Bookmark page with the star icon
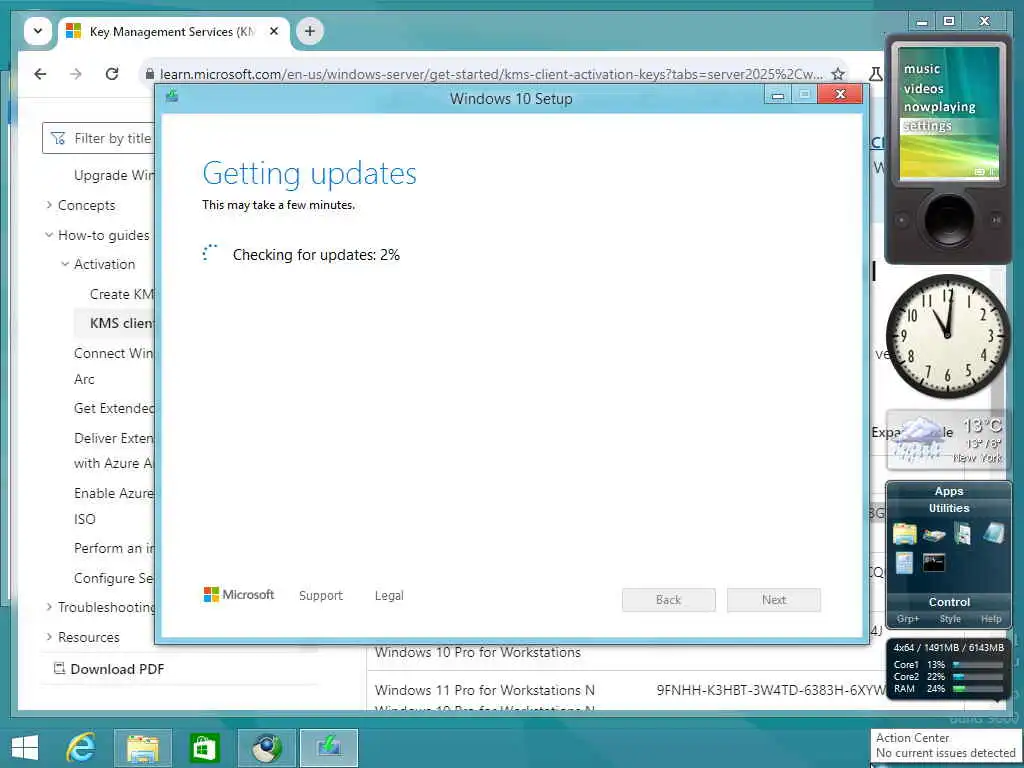Screen dimensions: 1024x768 pyautogui.click(x=838, y=74)
